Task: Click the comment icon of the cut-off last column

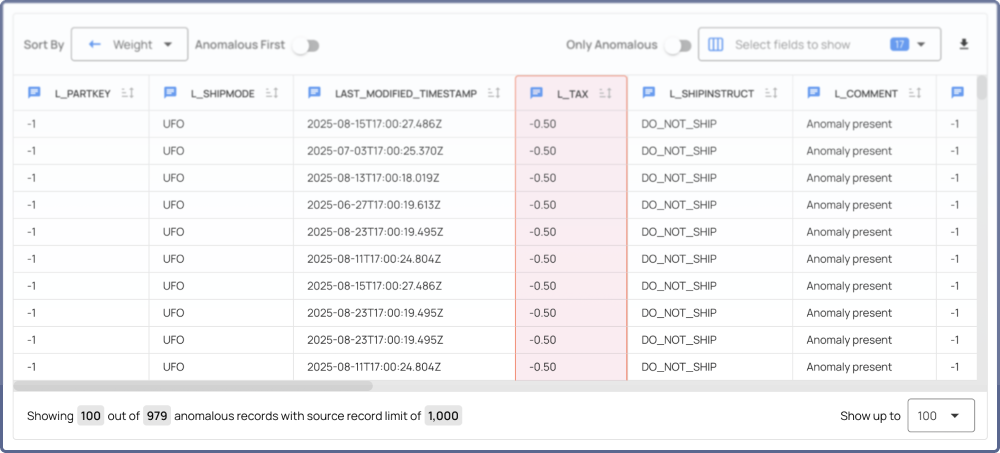Action: [x=957, y=93]
